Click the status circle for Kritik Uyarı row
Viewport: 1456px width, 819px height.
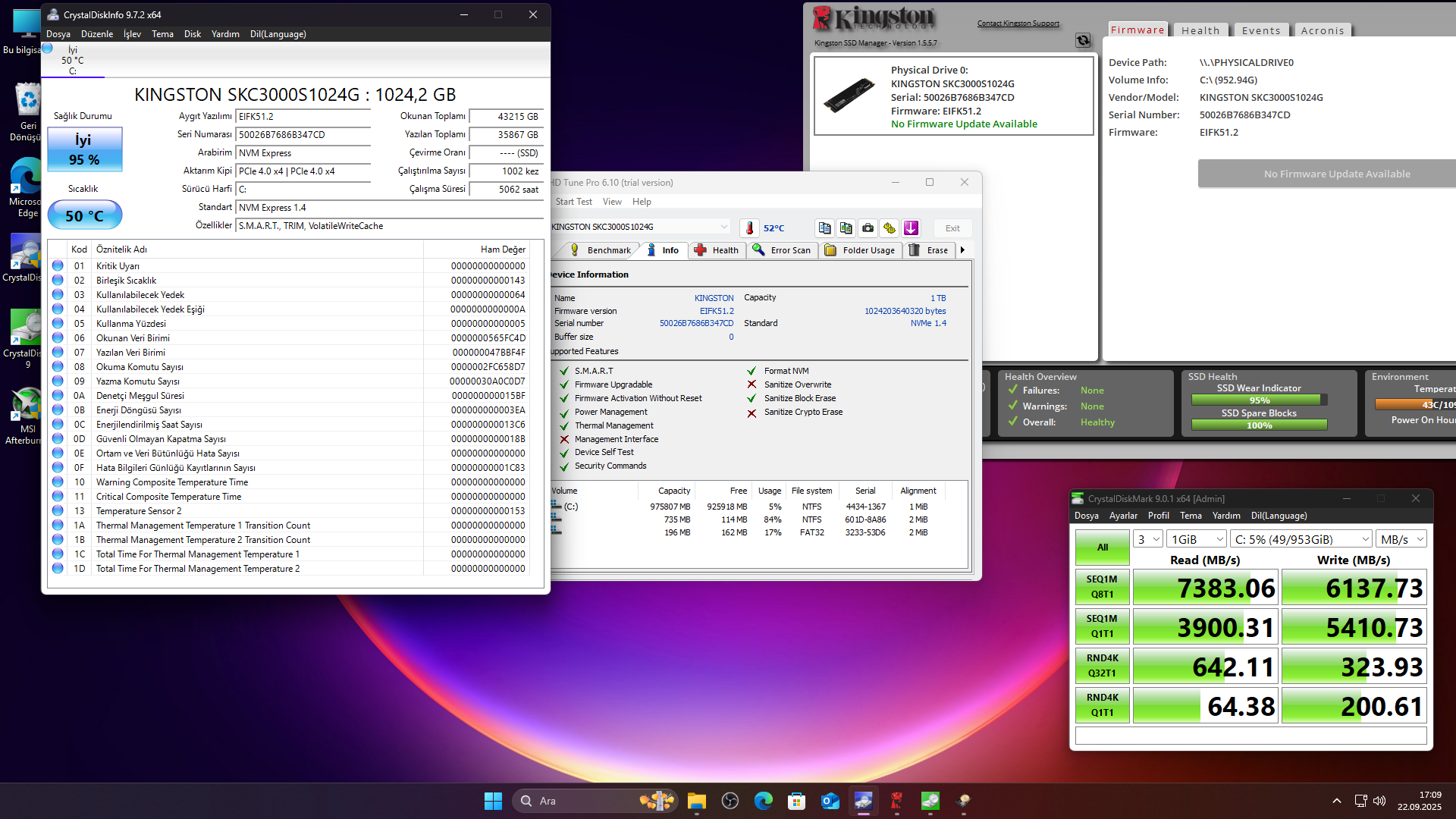pyautogui.click(x=58, y=266)
